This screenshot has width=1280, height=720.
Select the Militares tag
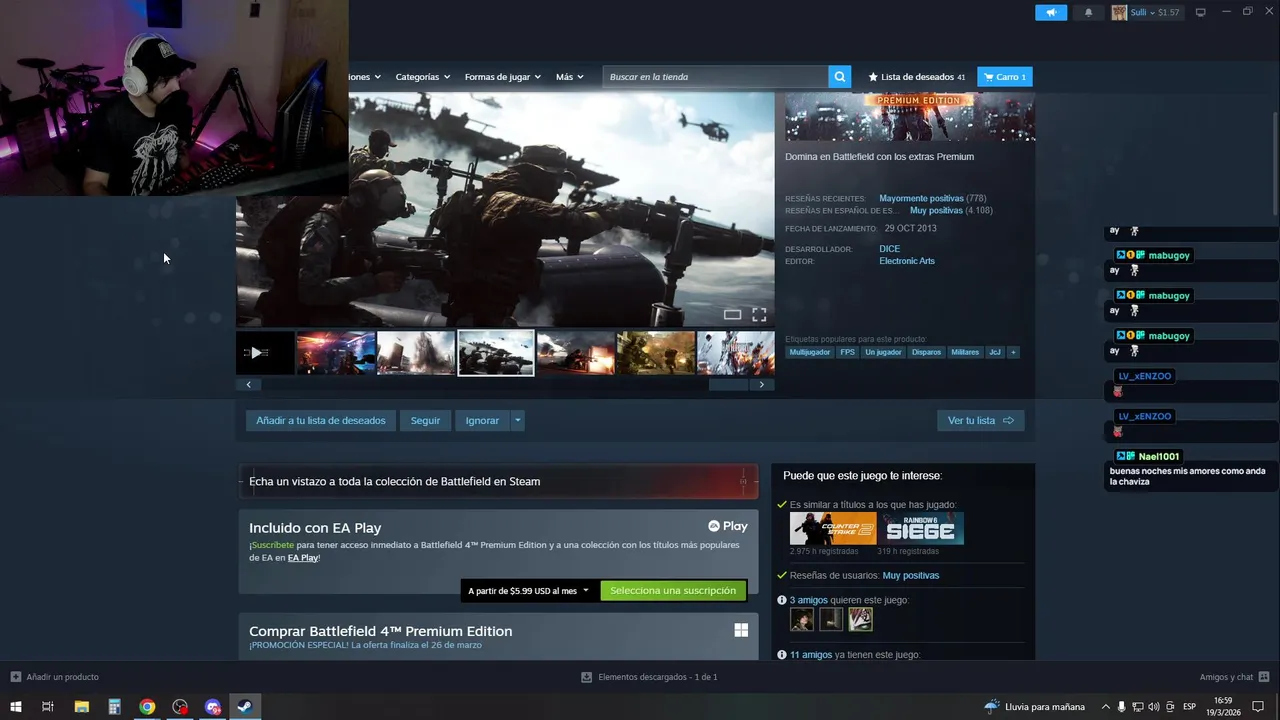(x=965, y=352)
